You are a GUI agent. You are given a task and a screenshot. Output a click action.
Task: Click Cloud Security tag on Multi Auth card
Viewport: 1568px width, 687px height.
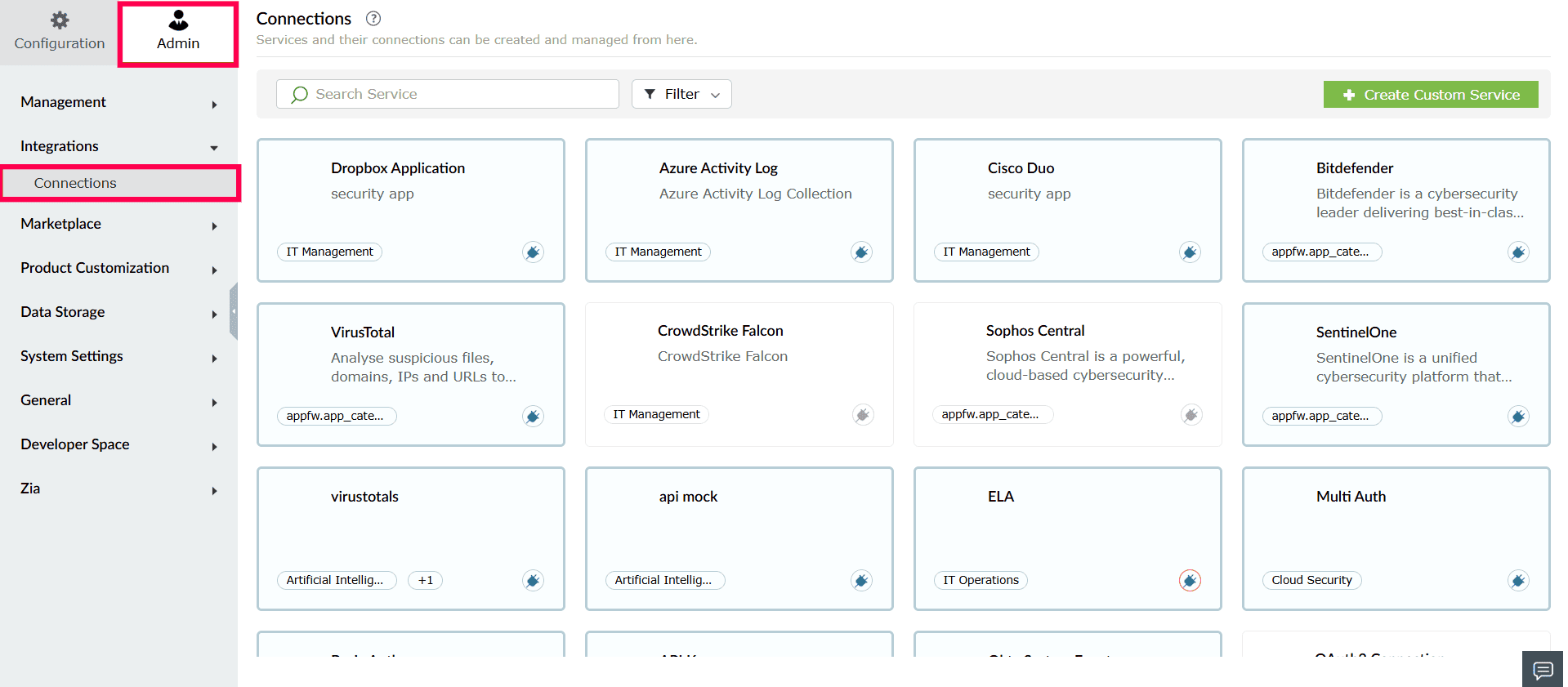pos(1311,580)
